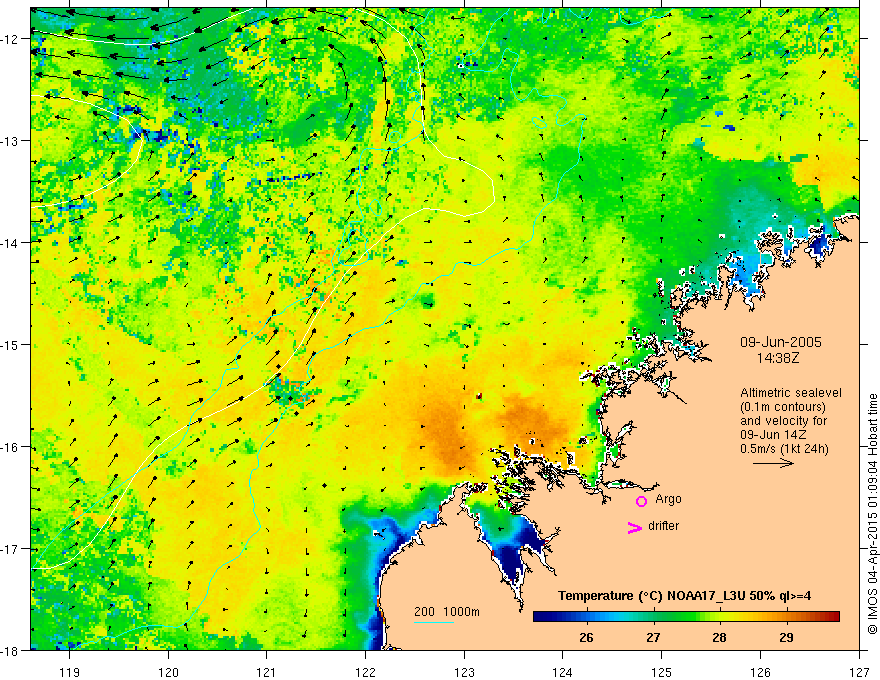The height and width of the screenshot is (680, 880).
Task: Click the '0.5m/s (1kt 24h)' text
Action: point(784,449)
